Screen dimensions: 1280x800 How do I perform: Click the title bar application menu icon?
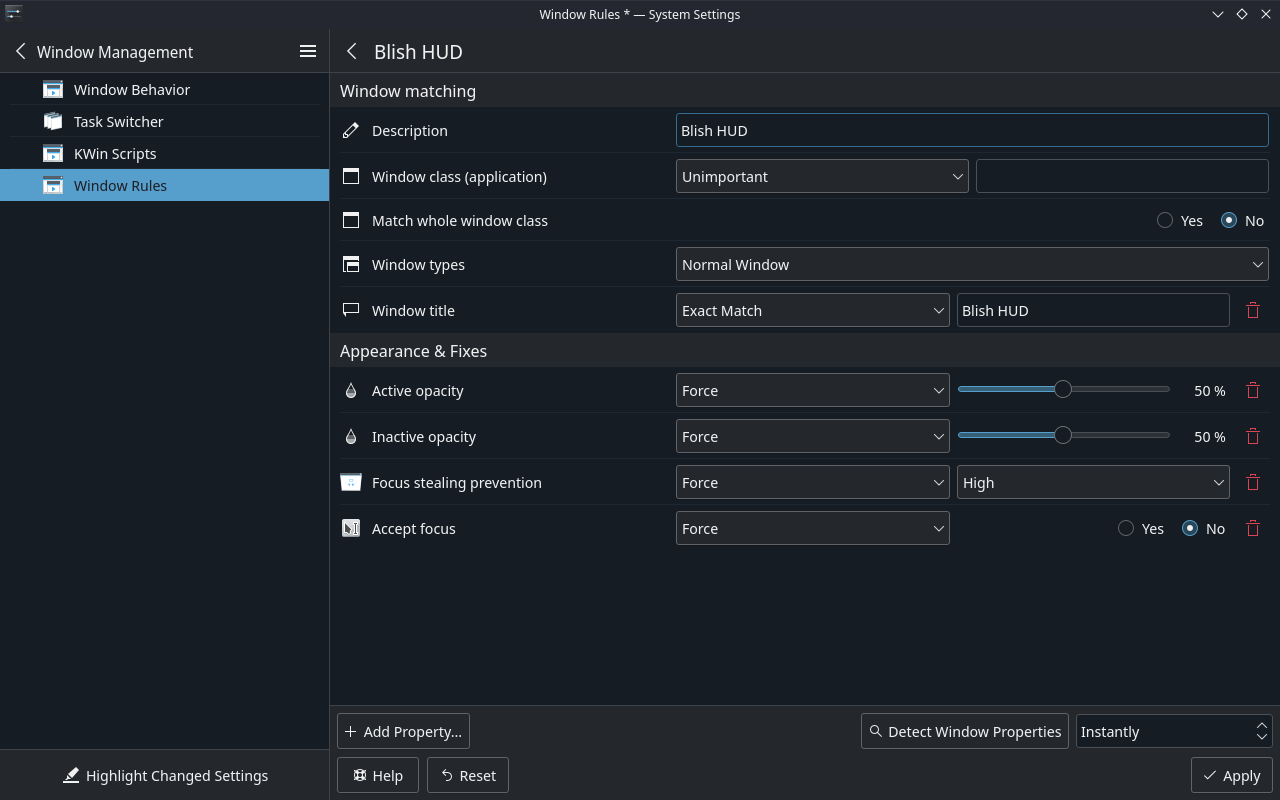tap(13, 13)
